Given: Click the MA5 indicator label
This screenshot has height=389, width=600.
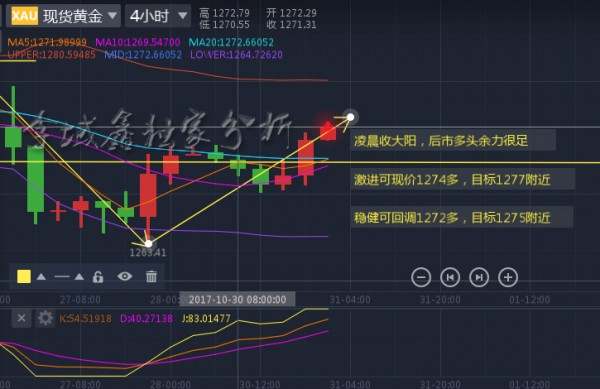Looking at the screenshot, I should coord(47,42).
